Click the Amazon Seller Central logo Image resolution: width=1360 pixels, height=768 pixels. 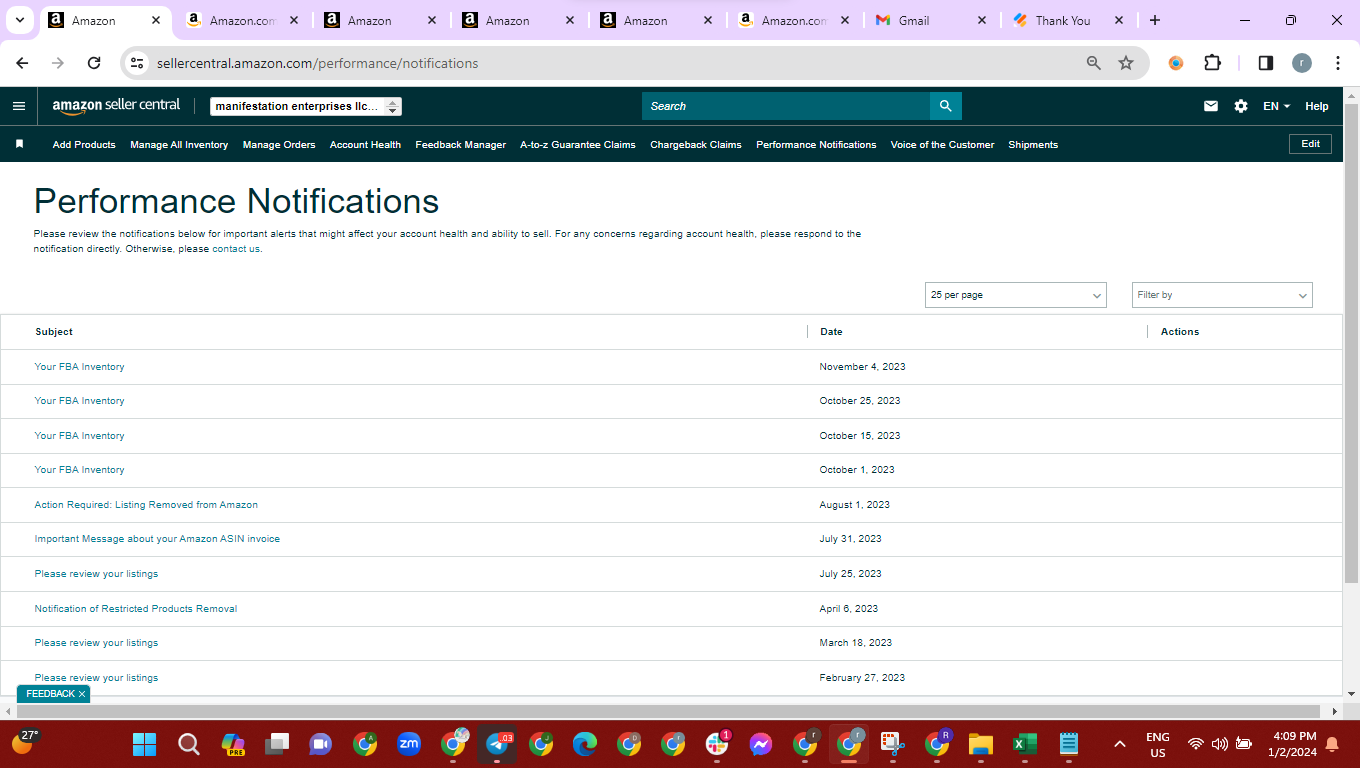[116, 105]
